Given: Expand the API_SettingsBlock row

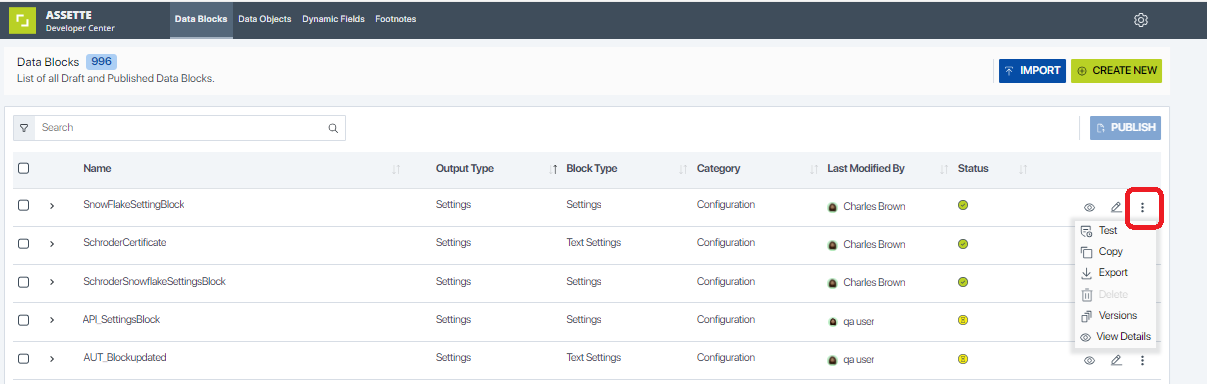Looking at the screenshot, I should coord(52,321).
